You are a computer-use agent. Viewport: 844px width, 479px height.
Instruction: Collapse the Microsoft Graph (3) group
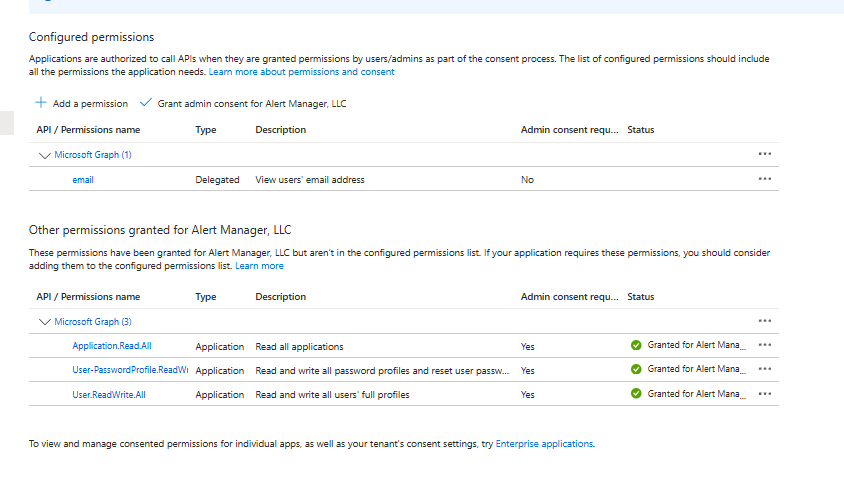(x=44, y=322)
